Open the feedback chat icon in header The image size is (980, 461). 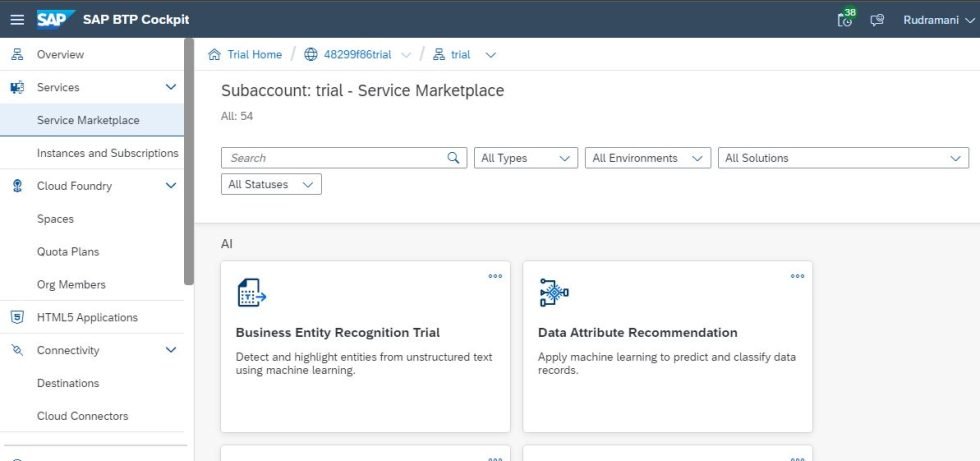[x=878, y=20]
